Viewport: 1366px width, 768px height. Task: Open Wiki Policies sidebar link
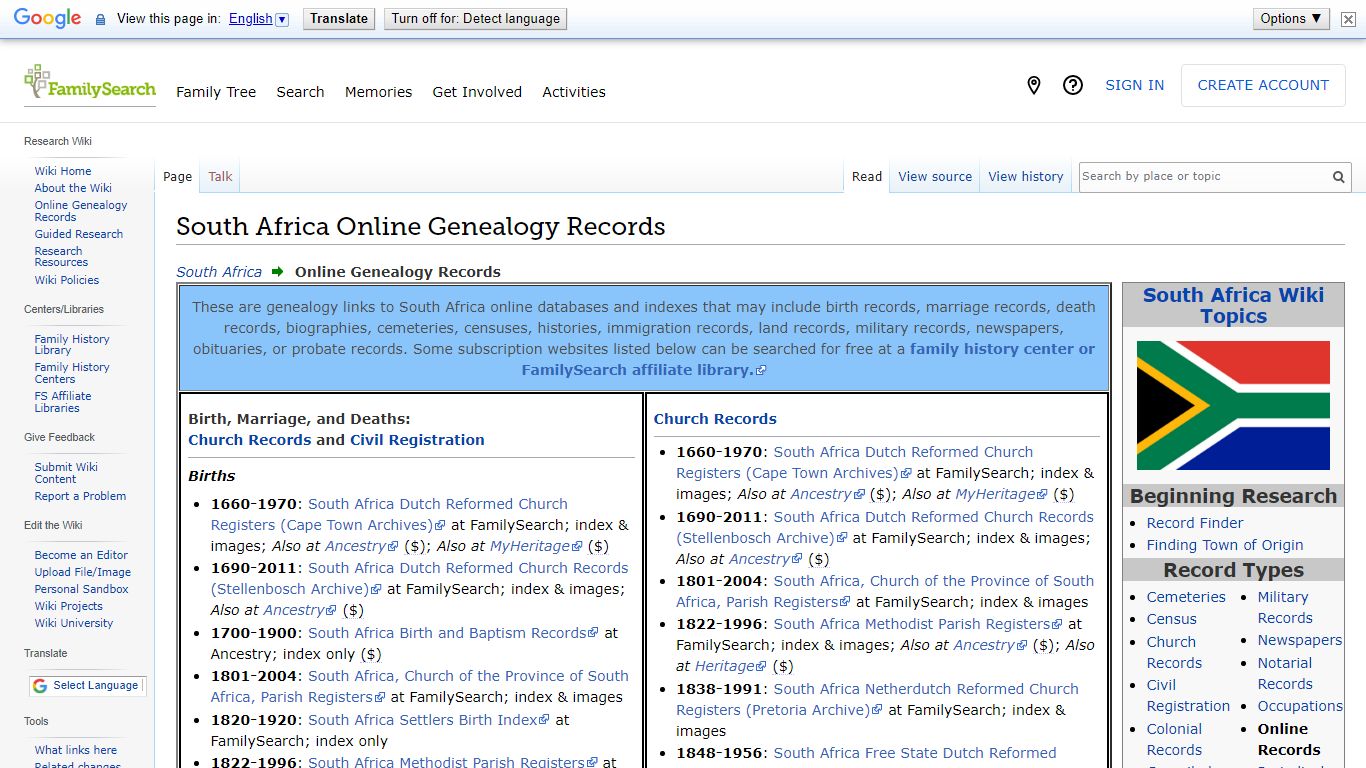67,280
